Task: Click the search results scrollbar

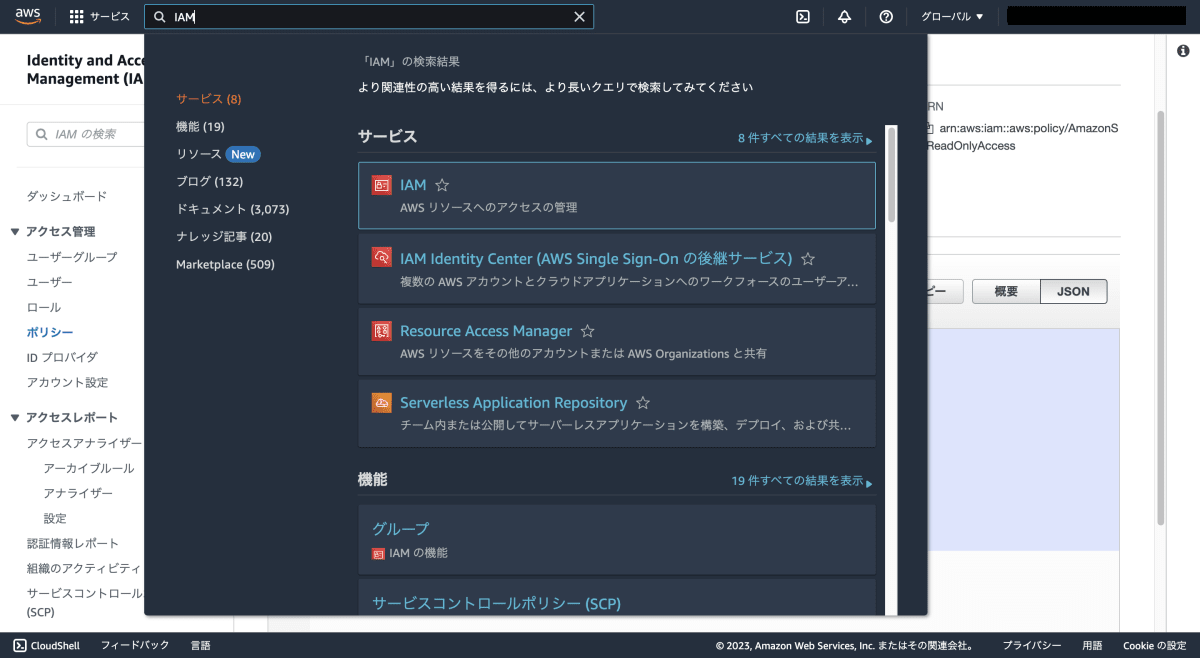Action: pyautogui.click(x=891, y=176)
